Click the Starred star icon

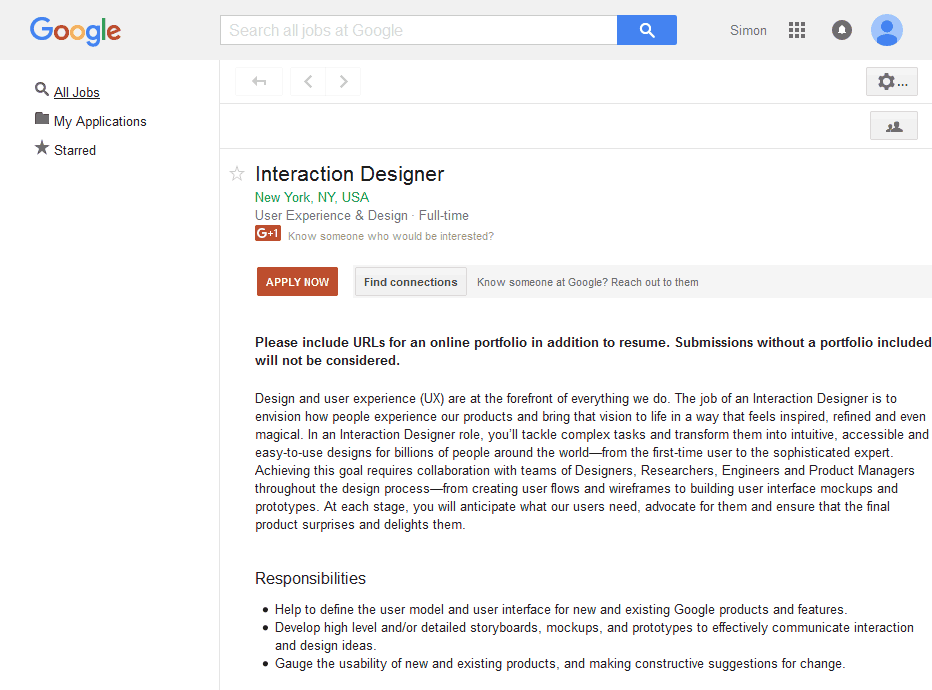[42, 147]
